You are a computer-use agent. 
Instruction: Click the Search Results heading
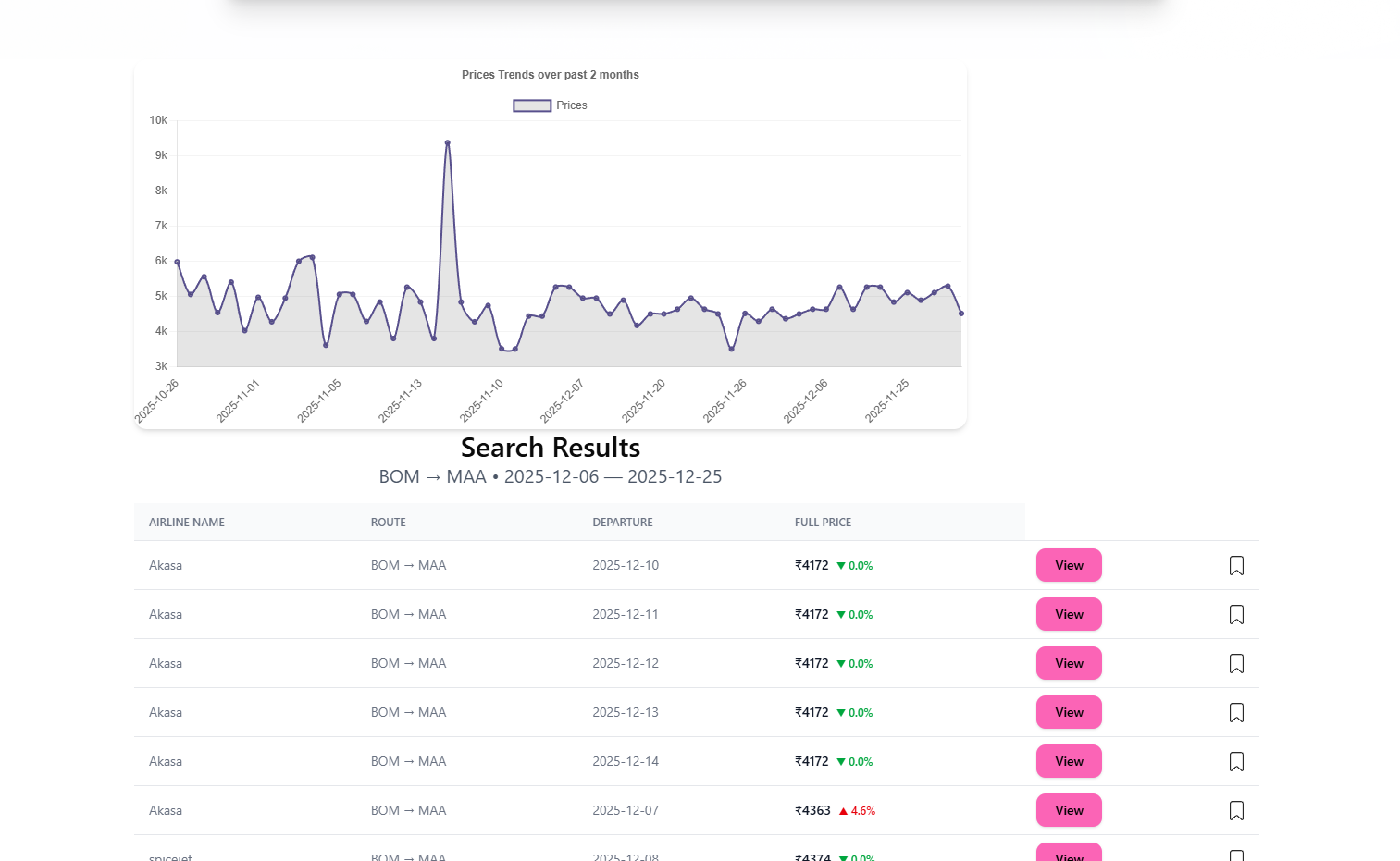[x=550, y=448]
